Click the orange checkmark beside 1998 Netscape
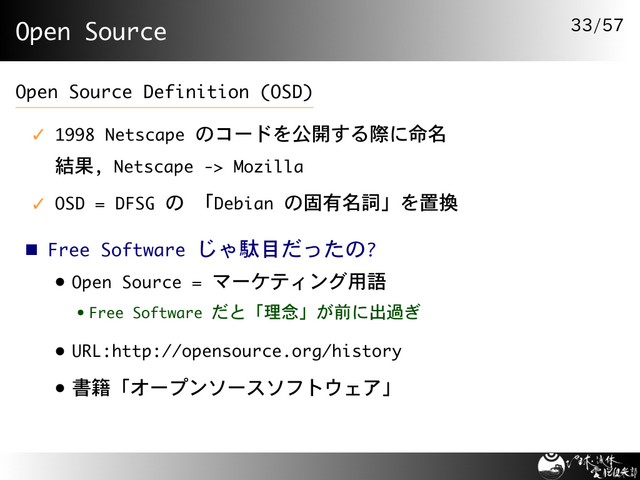 tap(37, 134)
